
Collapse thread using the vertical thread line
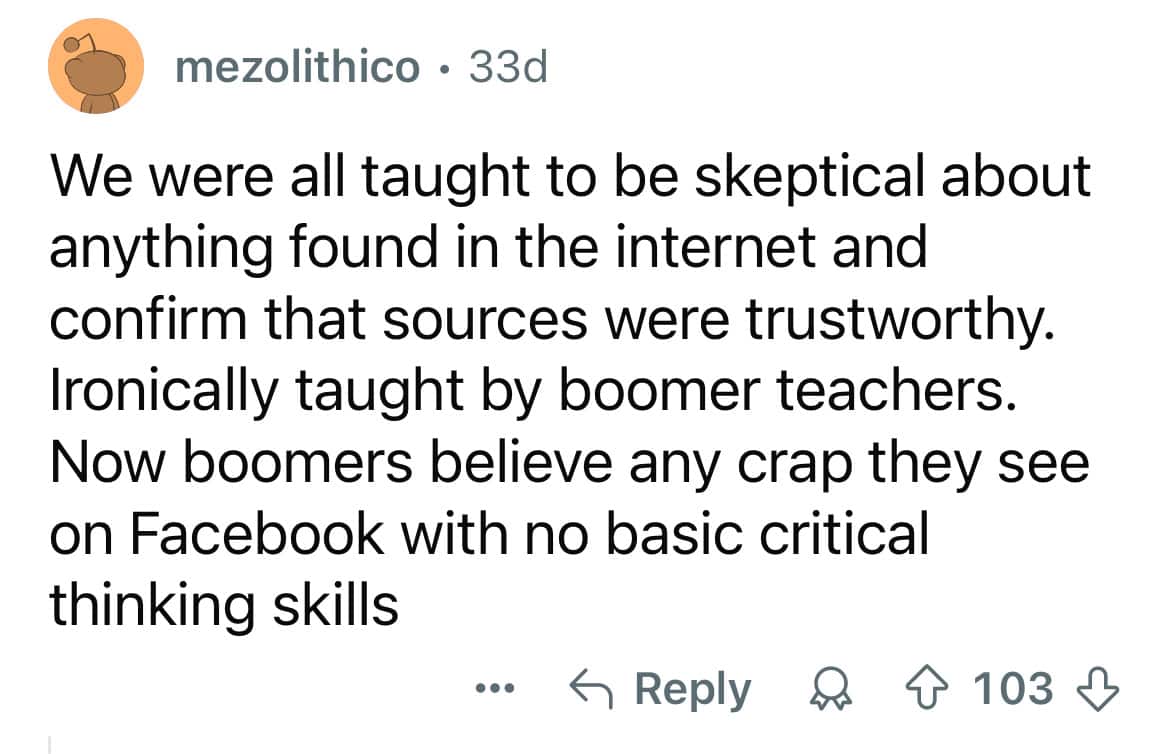[x=50, y=744]
